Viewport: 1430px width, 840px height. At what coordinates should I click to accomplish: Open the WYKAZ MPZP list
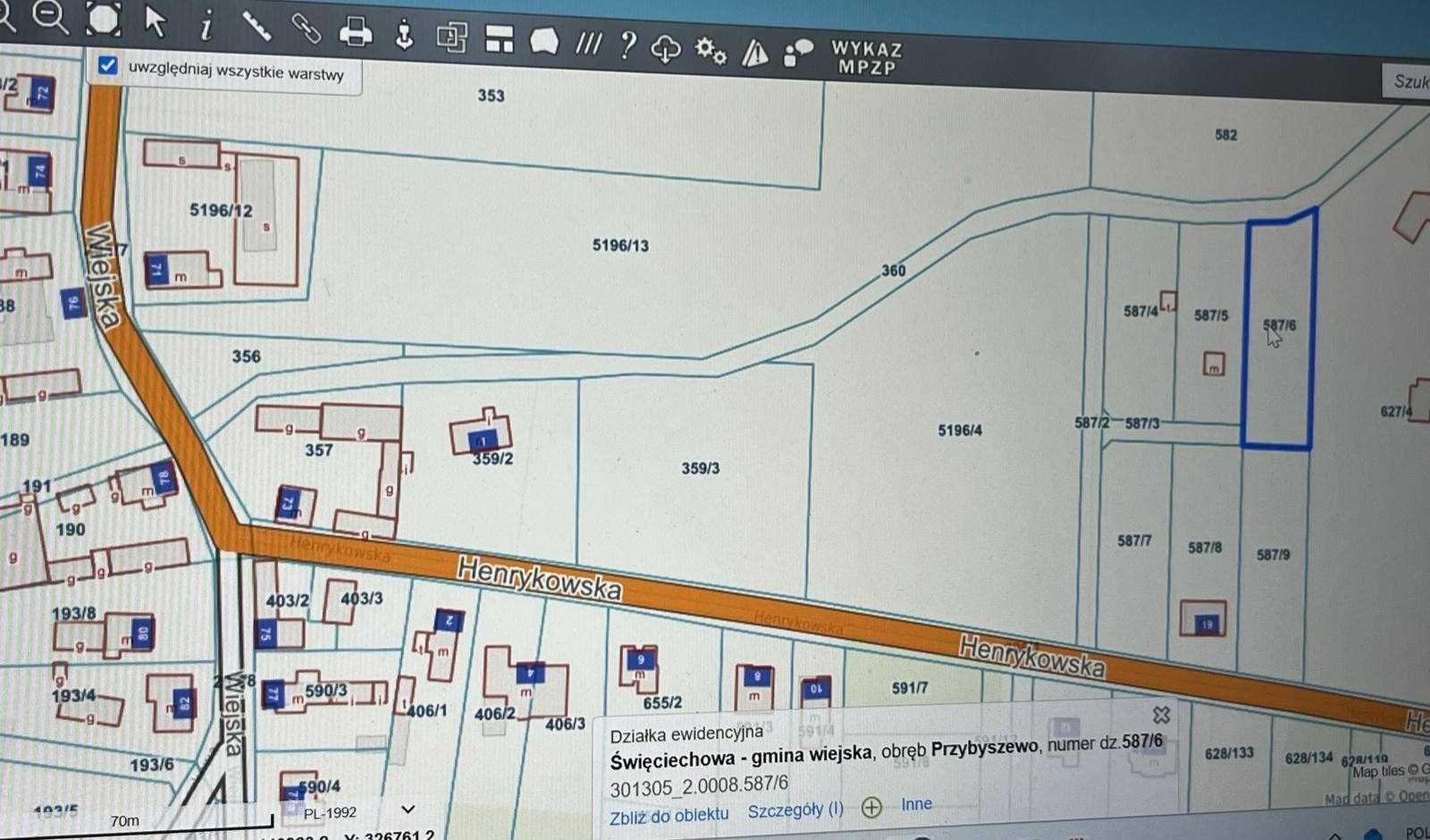click(866, 58)
